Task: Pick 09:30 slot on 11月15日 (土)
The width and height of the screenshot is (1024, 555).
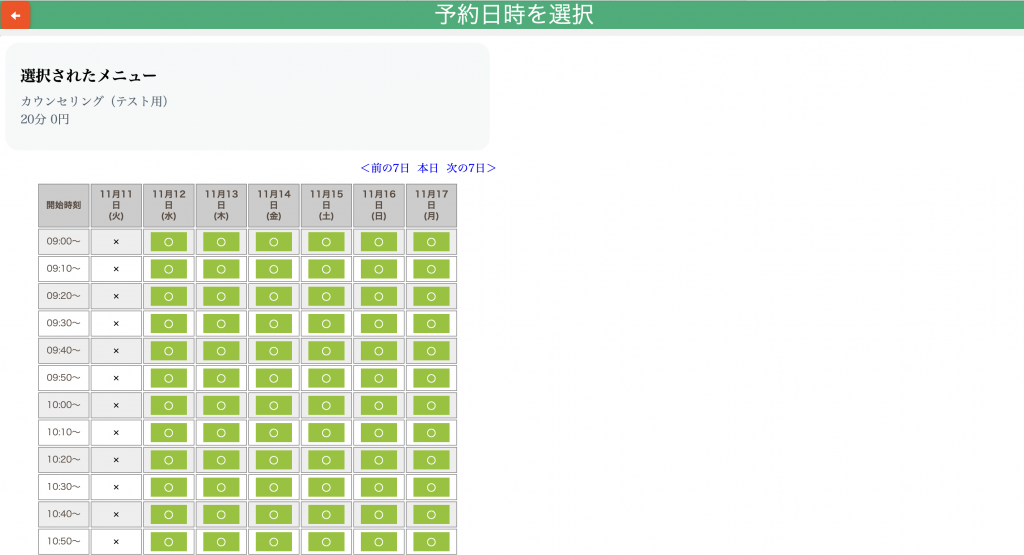Action: [x=326, y=324]
